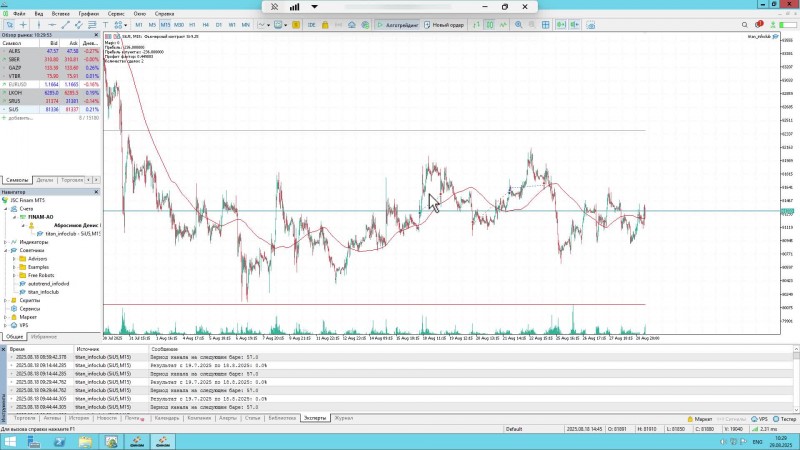
Task: Switch chart to candlestick display icon
Action: click(490, 24)
